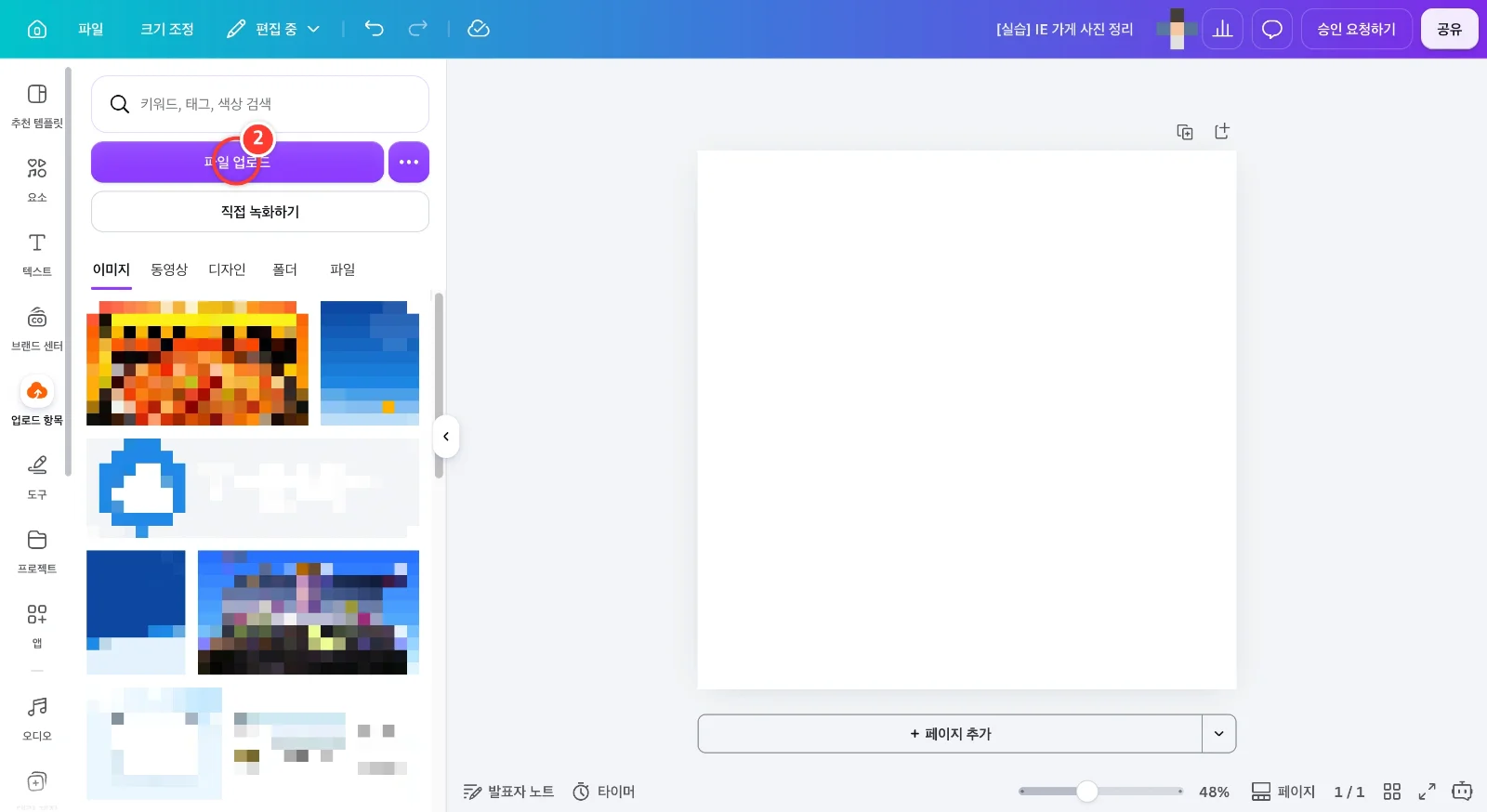Image resolution: width=1487 pixels, height=812 pixels.
Task: Click the + 페이지 추가 button
Action: click(950, 734)
